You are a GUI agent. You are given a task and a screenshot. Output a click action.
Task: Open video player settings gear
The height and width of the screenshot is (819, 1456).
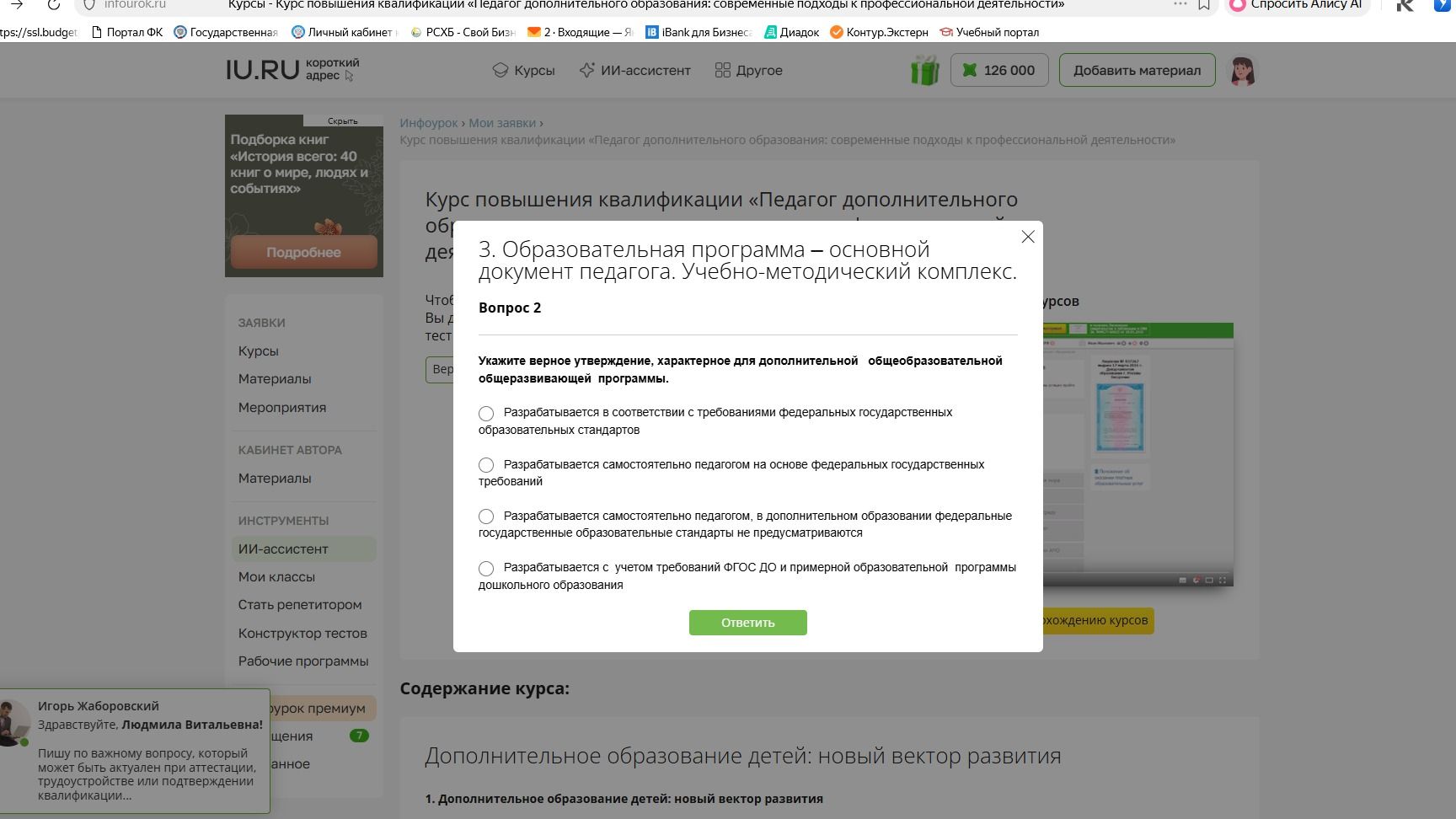coord(1196,580)
